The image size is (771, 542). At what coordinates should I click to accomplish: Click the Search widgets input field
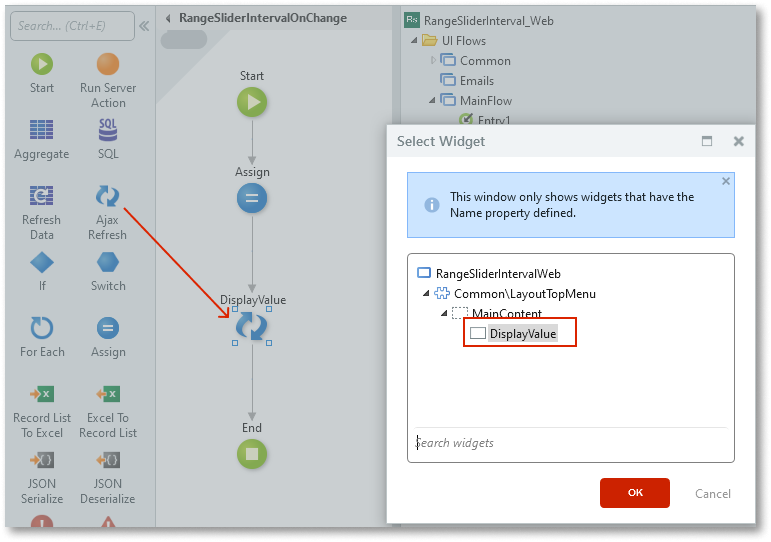click(x=570, y=443)
